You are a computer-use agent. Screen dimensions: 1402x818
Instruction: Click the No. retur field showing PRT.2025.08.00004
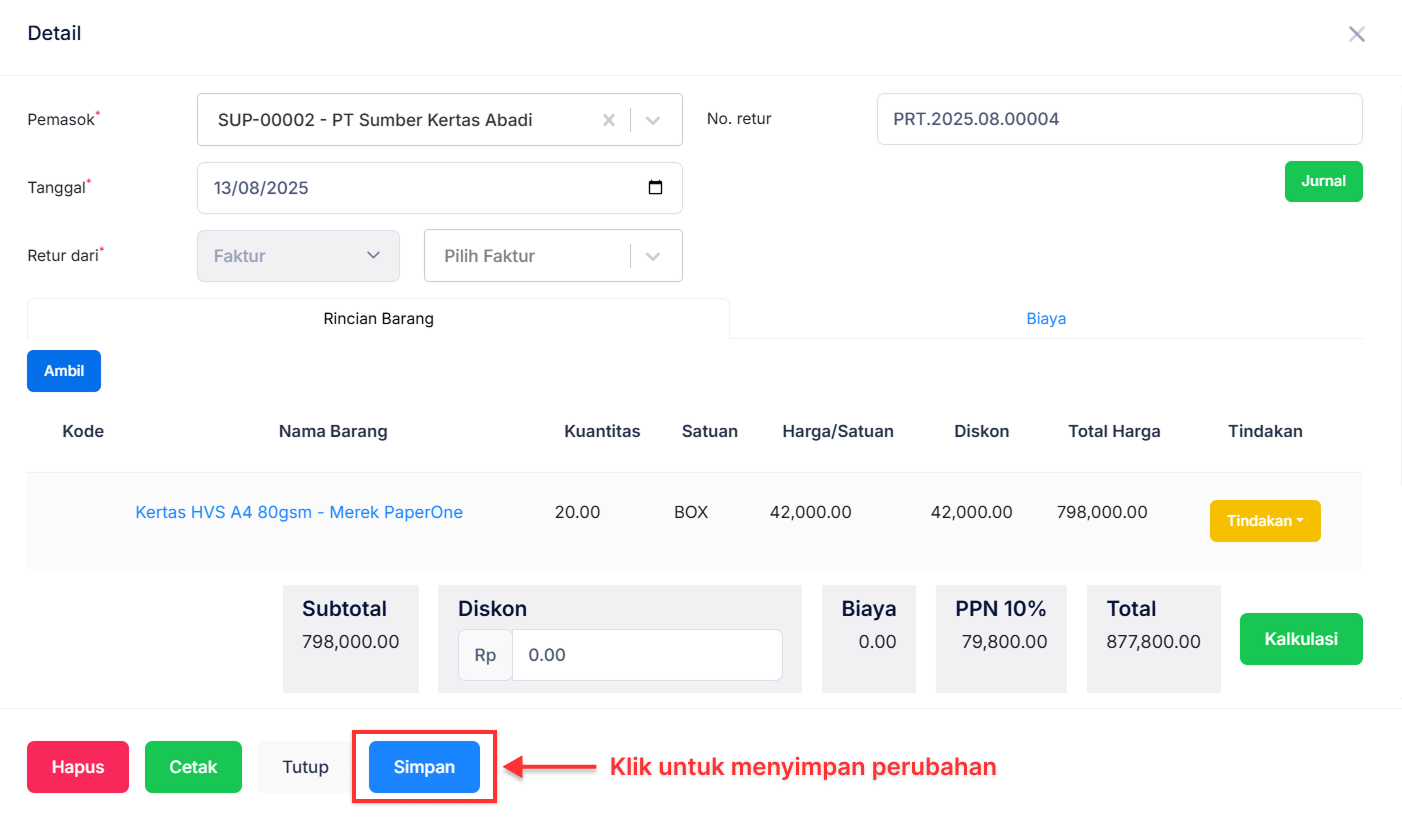(1119, 119)
